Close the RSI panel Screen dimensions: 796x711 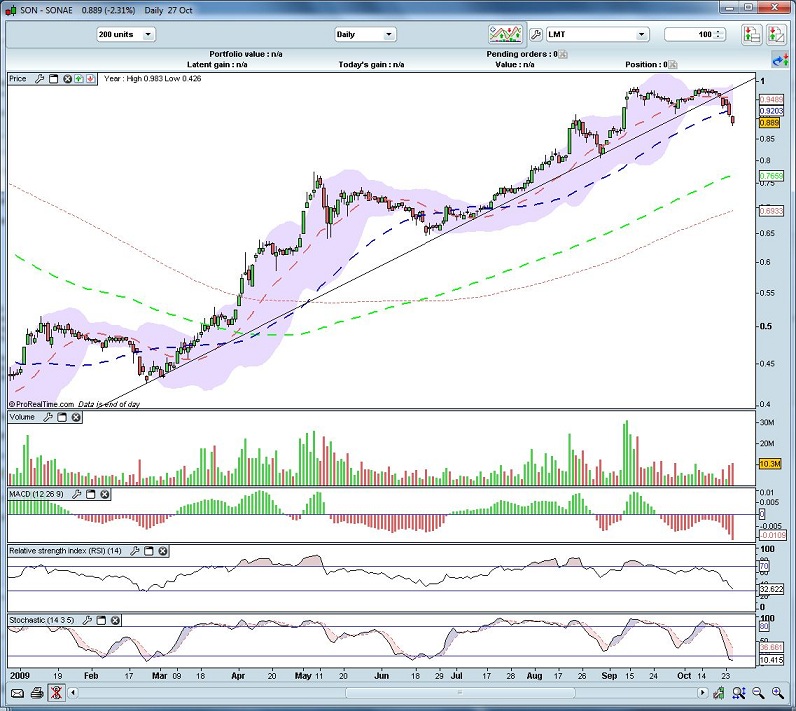tap(162, 551)
